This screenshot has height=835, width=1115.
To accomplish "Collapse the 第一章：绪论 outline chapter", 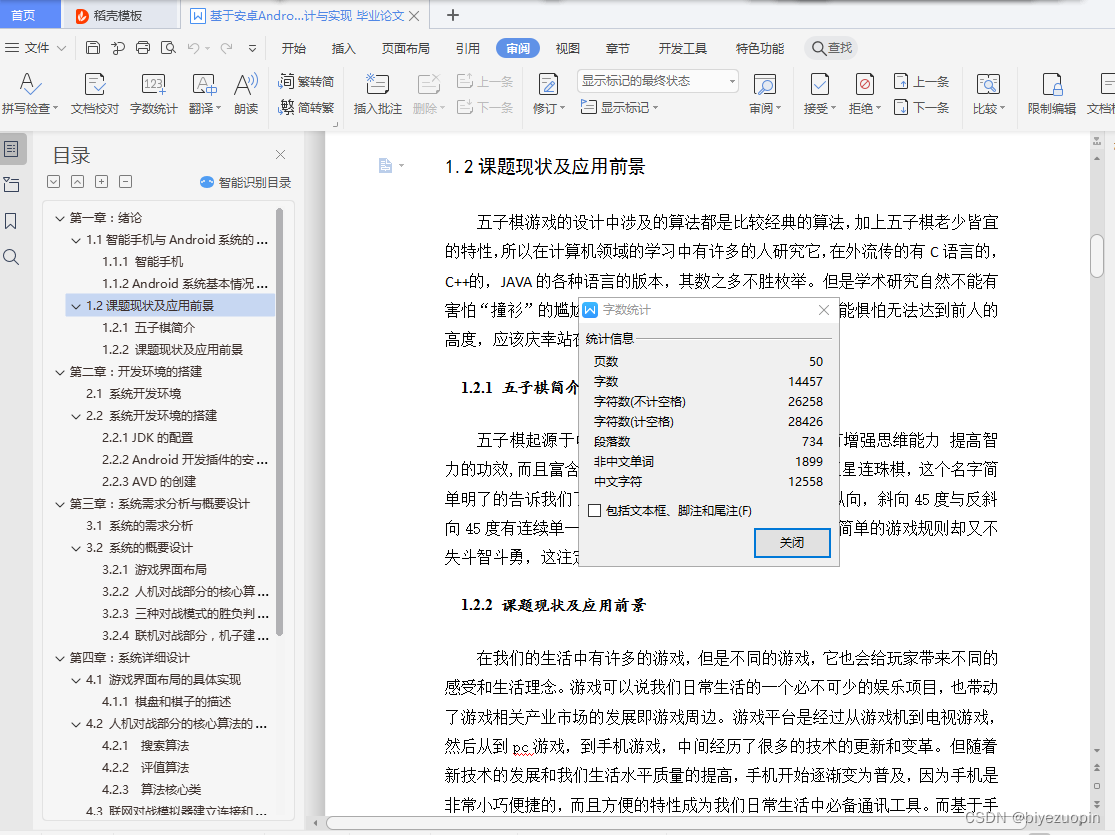I will [x=60, y=217].
